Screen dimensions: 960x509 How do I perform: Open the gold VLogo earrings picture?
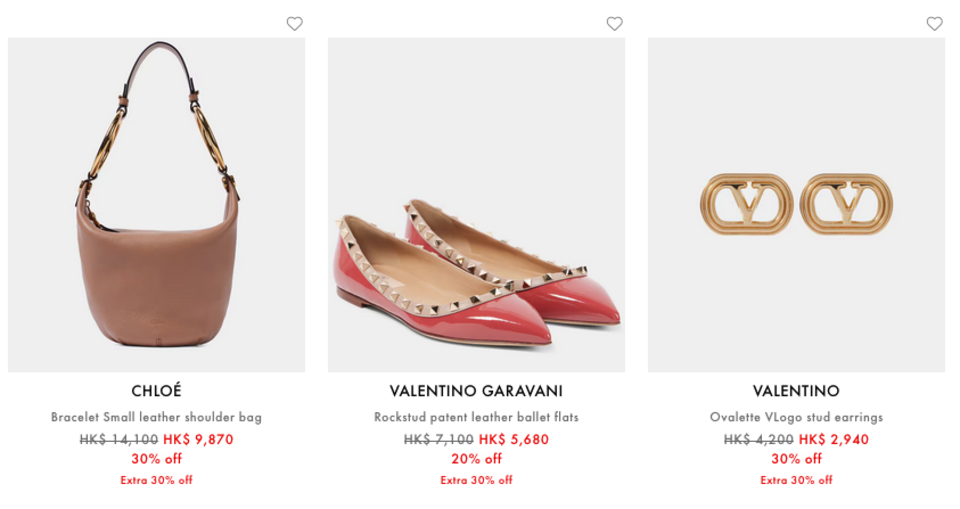pyautogui.click(x=797, y=205)
